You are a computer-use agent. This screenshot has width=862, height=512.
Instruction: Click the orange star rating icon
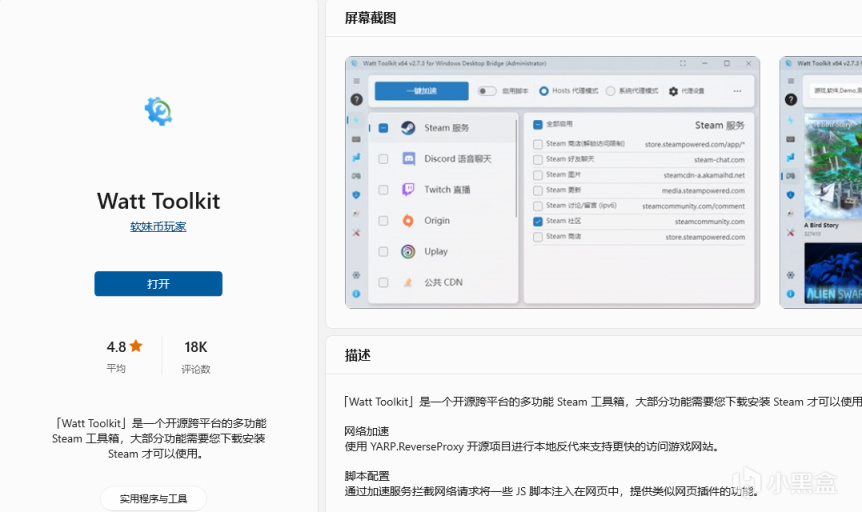[136, 346]
